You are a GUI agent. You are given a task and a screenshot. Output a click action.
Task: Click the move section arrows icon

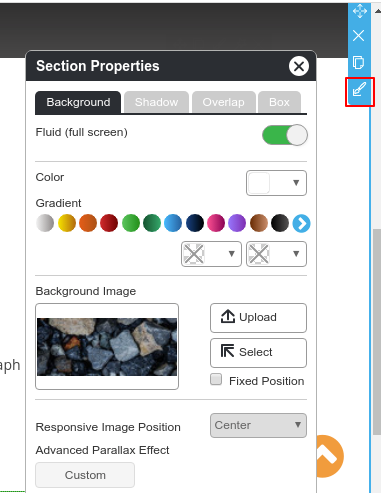pos(359,11)
